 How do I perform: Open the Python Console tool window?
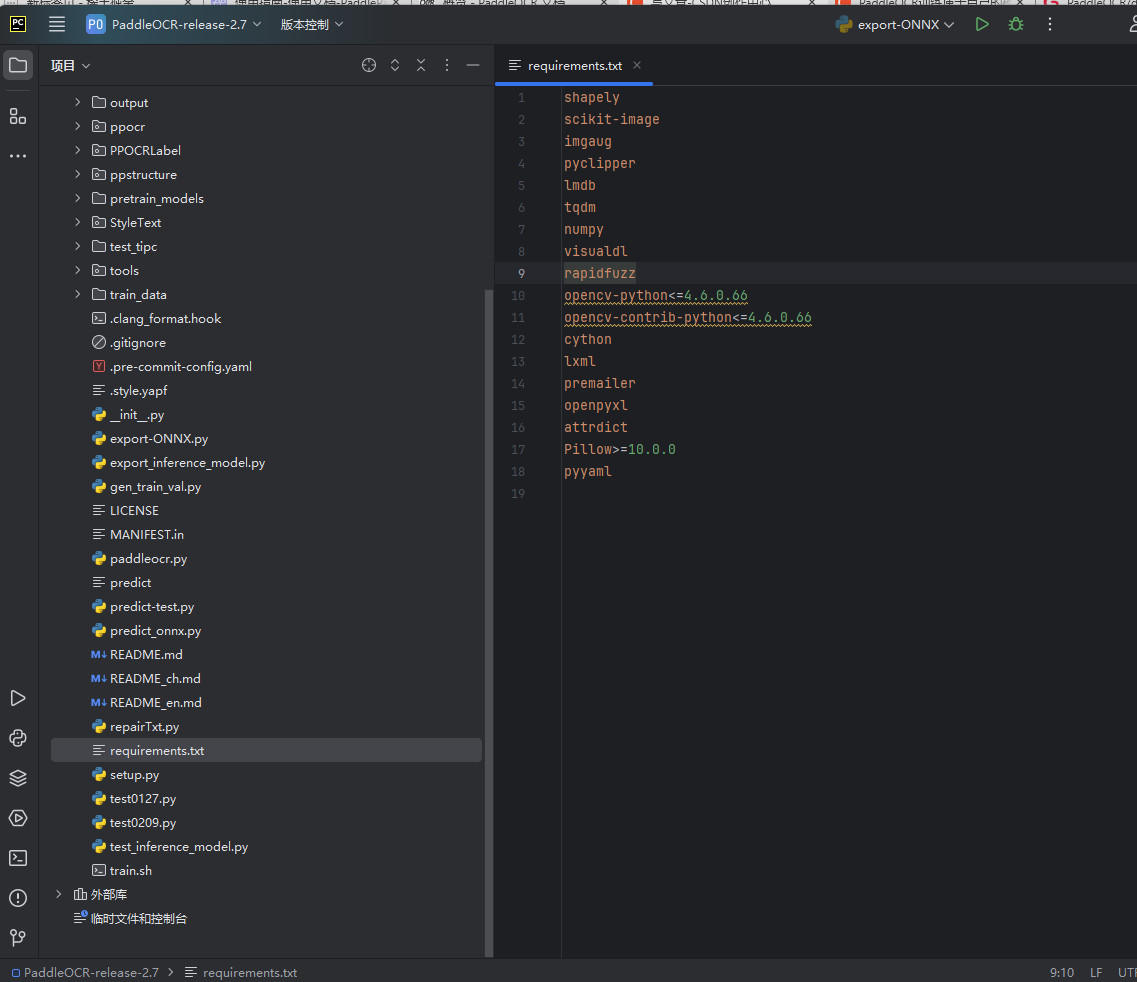[x=18, y=738]
